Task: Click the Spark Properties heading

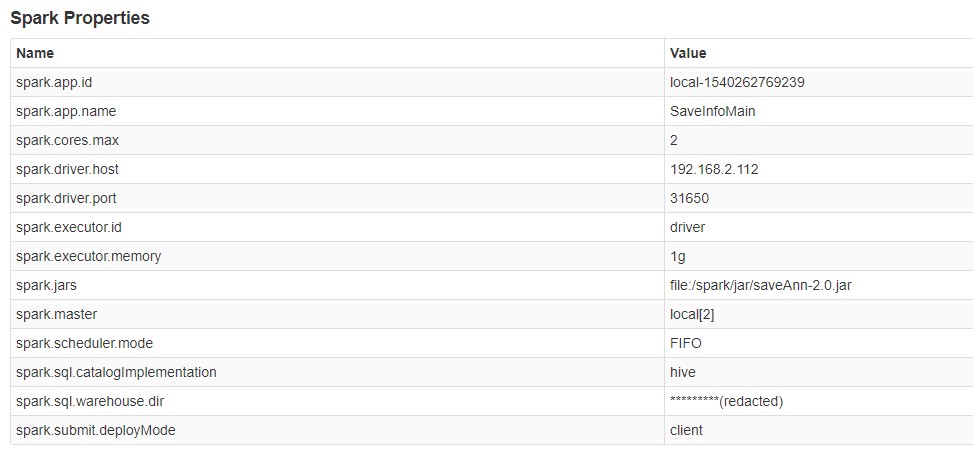Action: pyautogui.click(x=80, y=19)
